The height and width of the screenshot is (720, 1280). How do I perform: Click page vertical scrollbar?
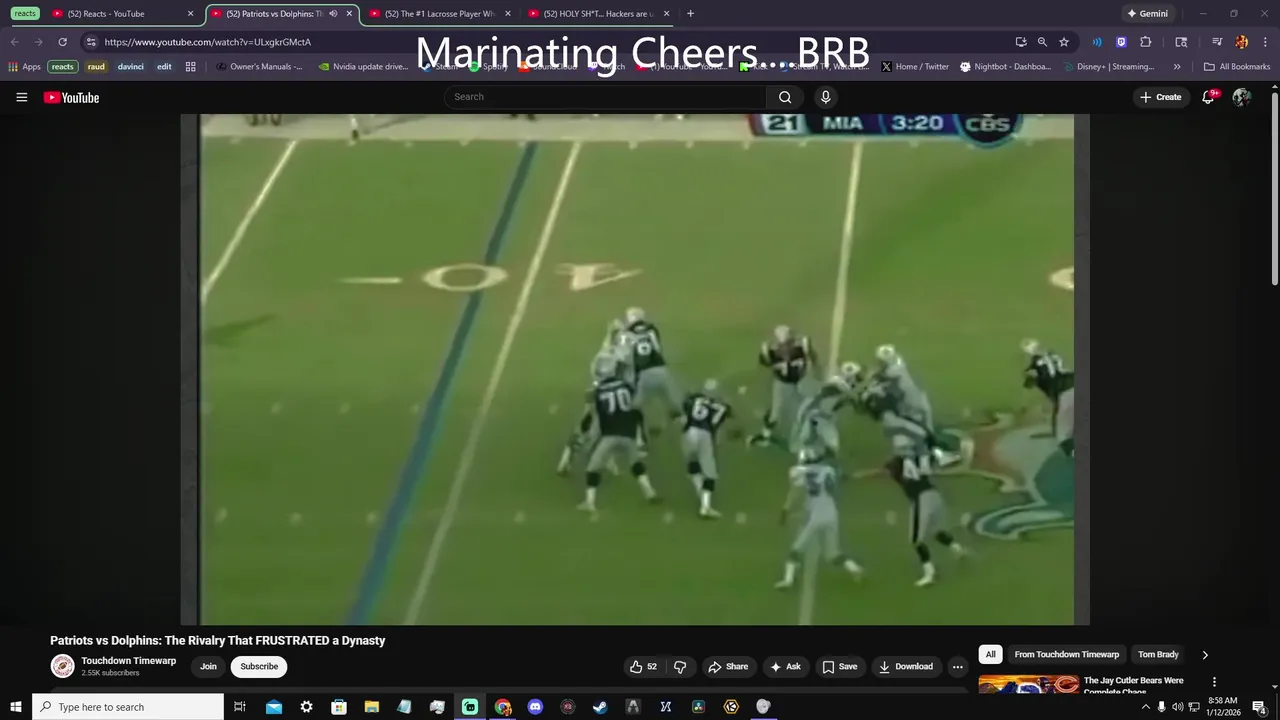pyautogui.click(x=1274, y=187)
